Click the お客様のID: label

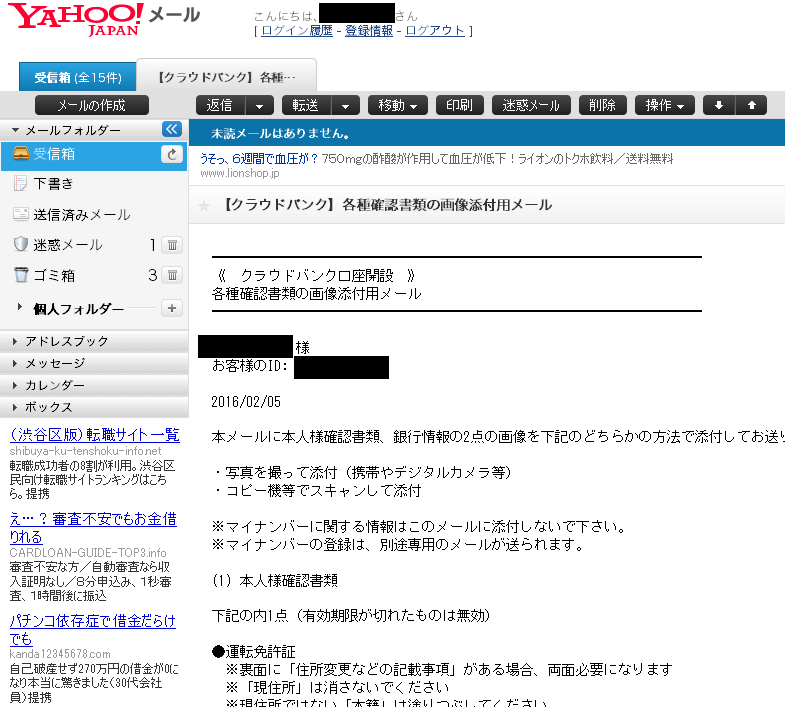[x=250, y=366]
